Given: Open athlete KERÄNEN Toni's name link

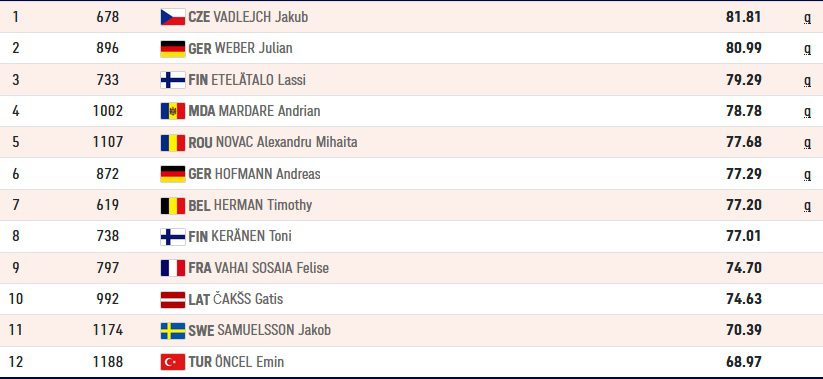Looking at the screenshot, I should coord(251,236).
